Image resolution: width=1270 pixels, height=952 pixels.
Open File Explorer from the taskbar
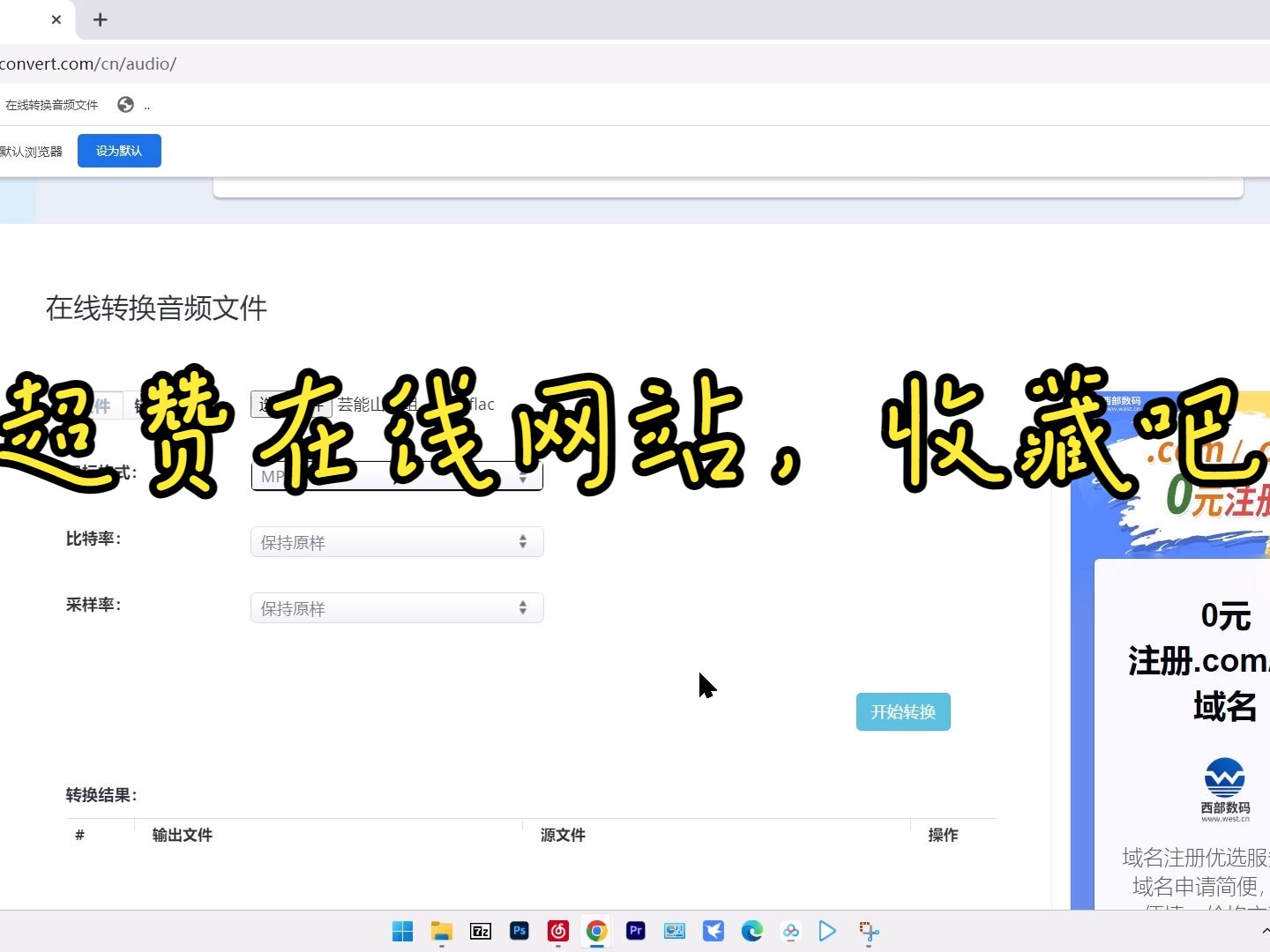441,931
